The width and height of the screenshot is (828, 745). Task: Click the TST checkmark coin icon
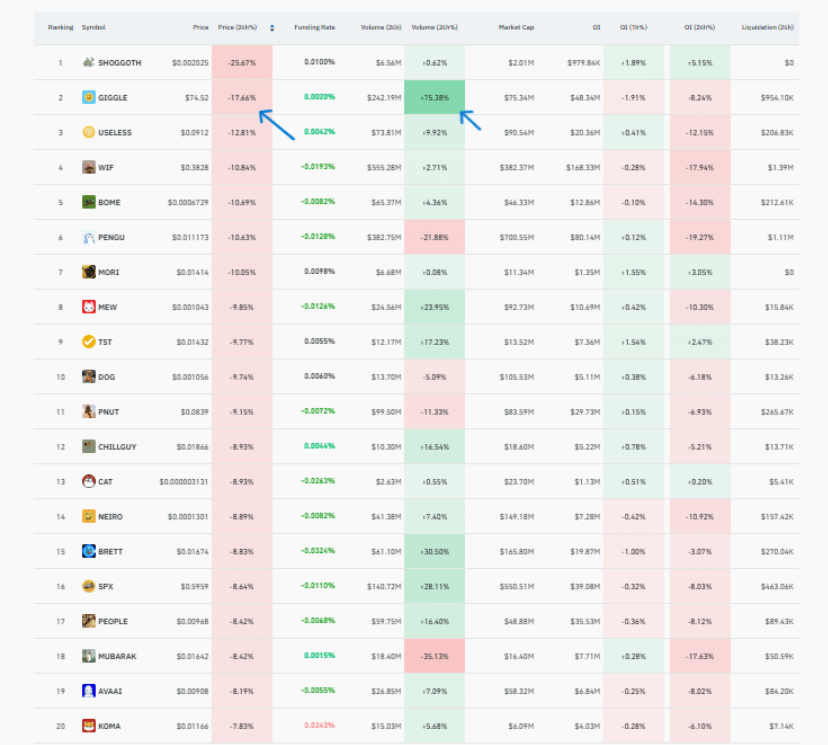coord(89,342)
